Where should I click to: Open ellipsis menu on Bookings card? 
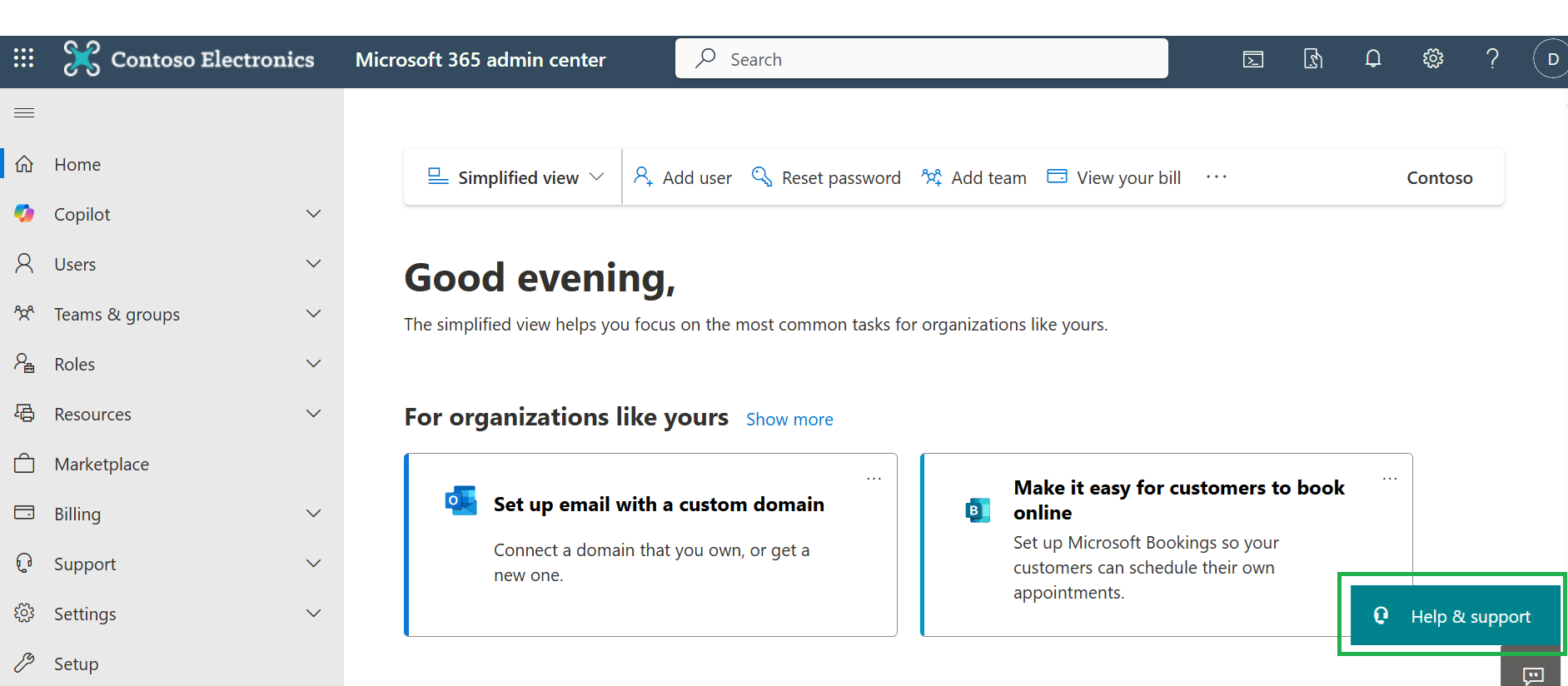click(1390, 479)
